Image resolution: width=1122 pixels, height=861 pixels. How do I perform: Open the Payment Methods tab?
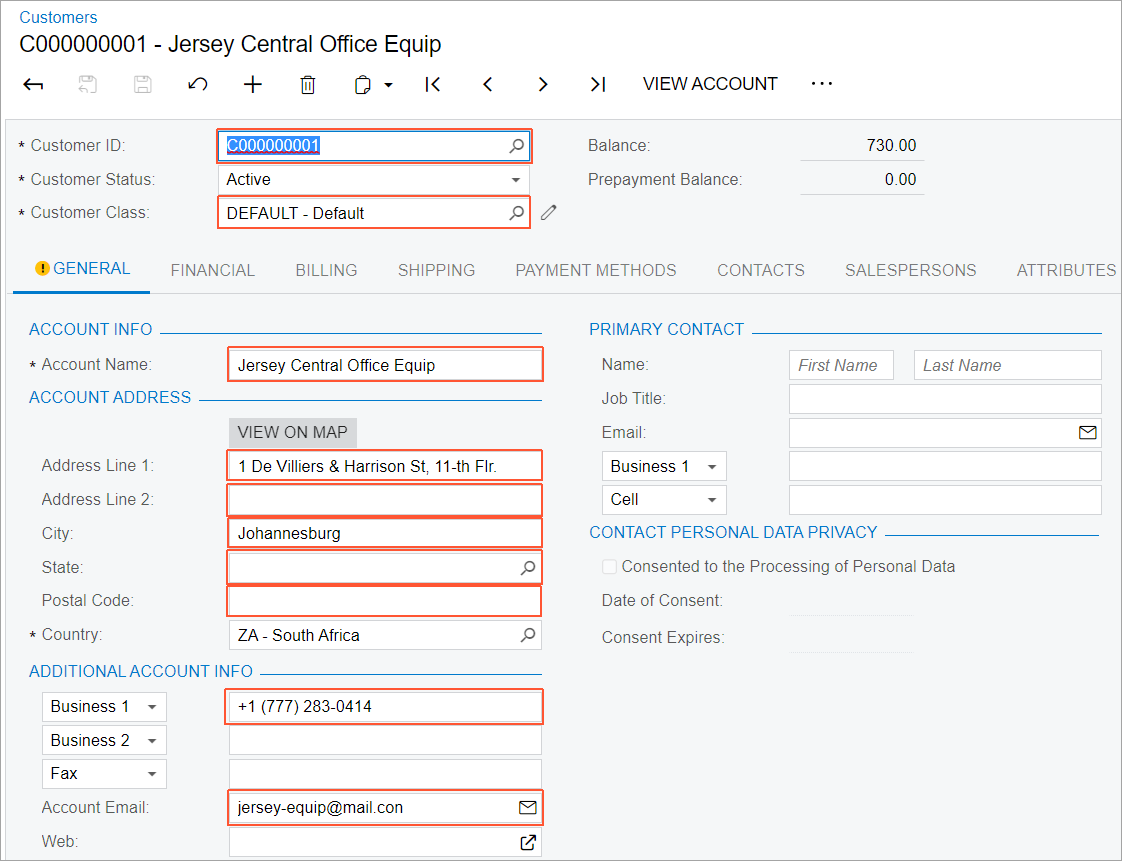(x=596, y=270)
